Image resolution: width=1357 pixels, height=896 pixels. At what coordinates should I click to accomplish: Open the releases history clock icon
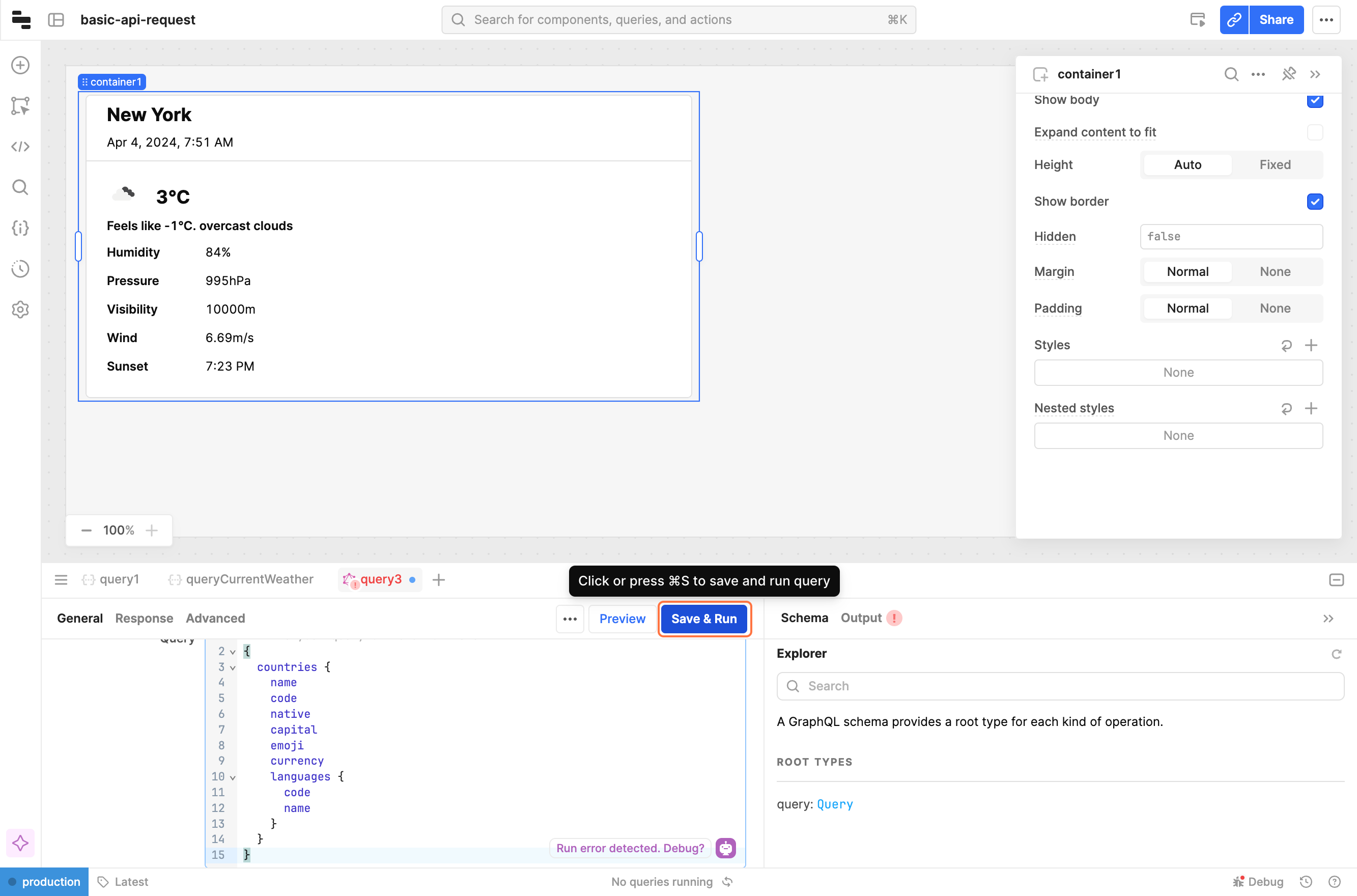tap(20, 269)
